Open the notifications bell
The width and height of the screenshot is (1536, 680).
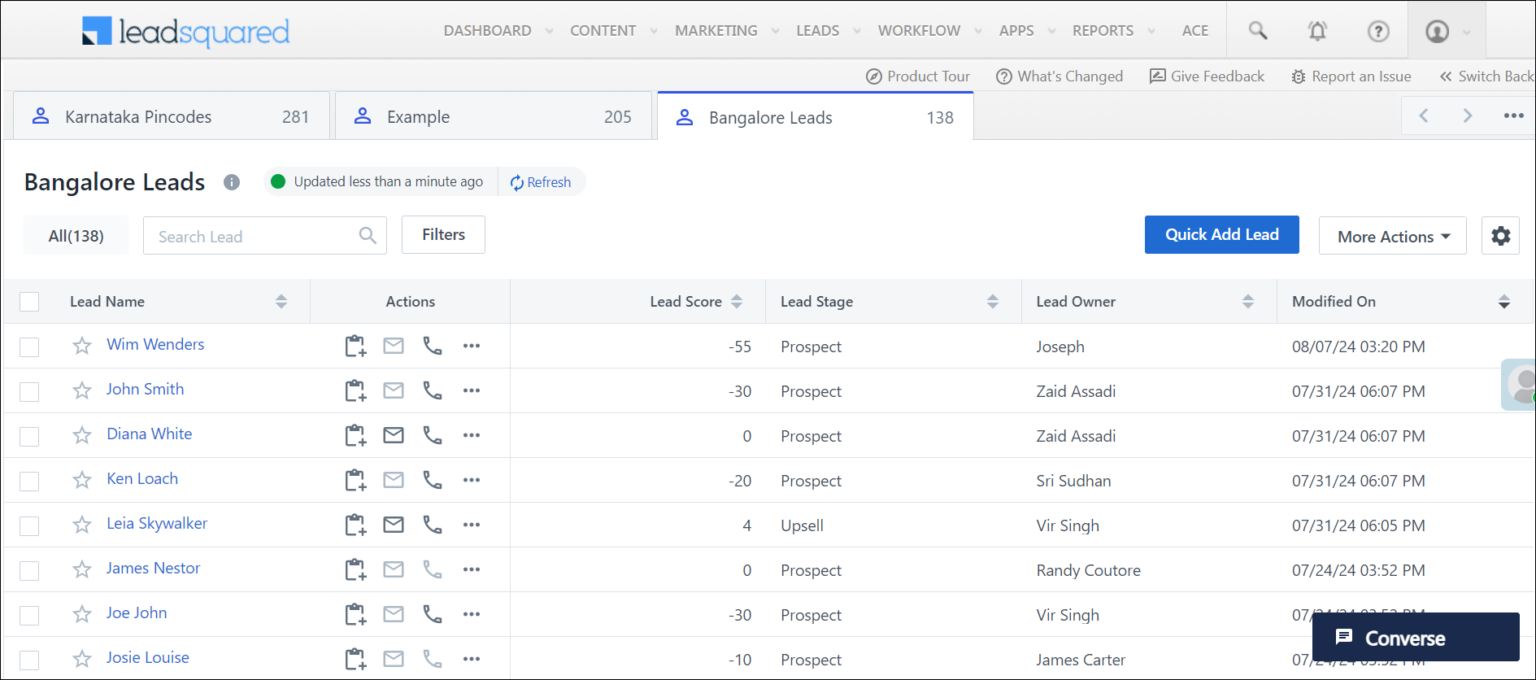pos(1317,30)
